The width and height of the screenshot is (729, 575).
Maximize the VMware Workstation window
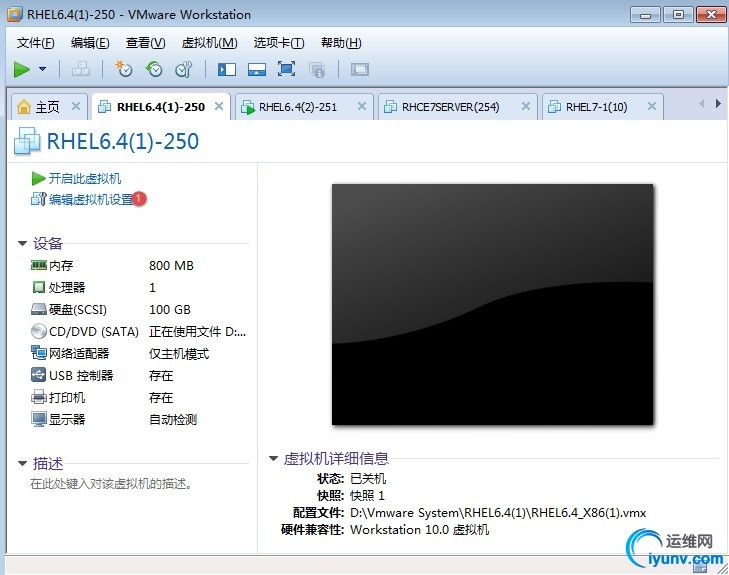point(678,15)
